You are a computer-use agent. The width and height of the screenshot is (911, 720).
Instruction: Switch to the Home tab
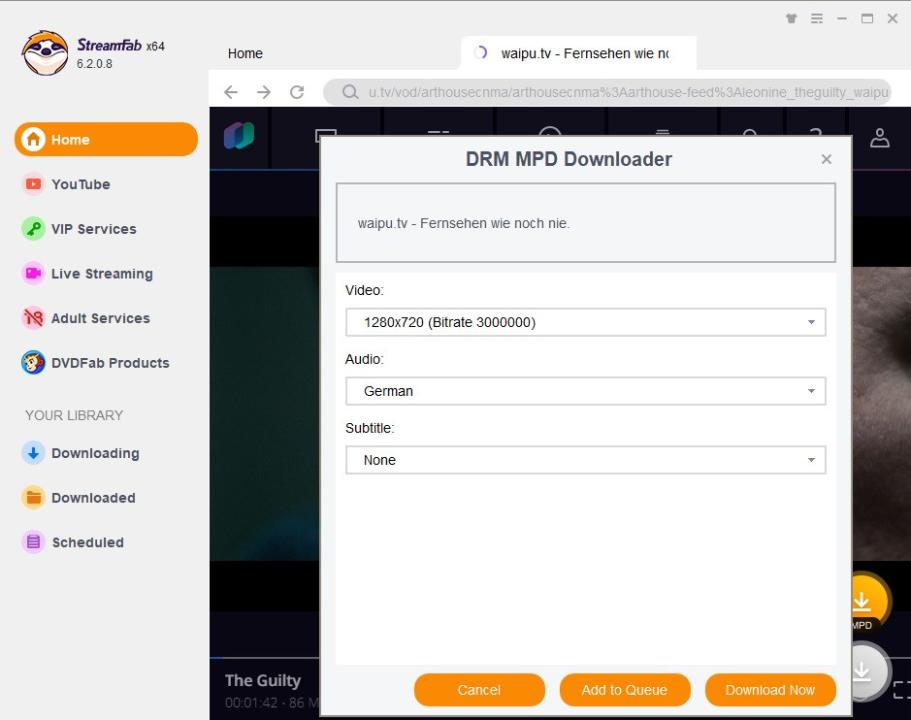pyautogui.click(x=245, y=54)
